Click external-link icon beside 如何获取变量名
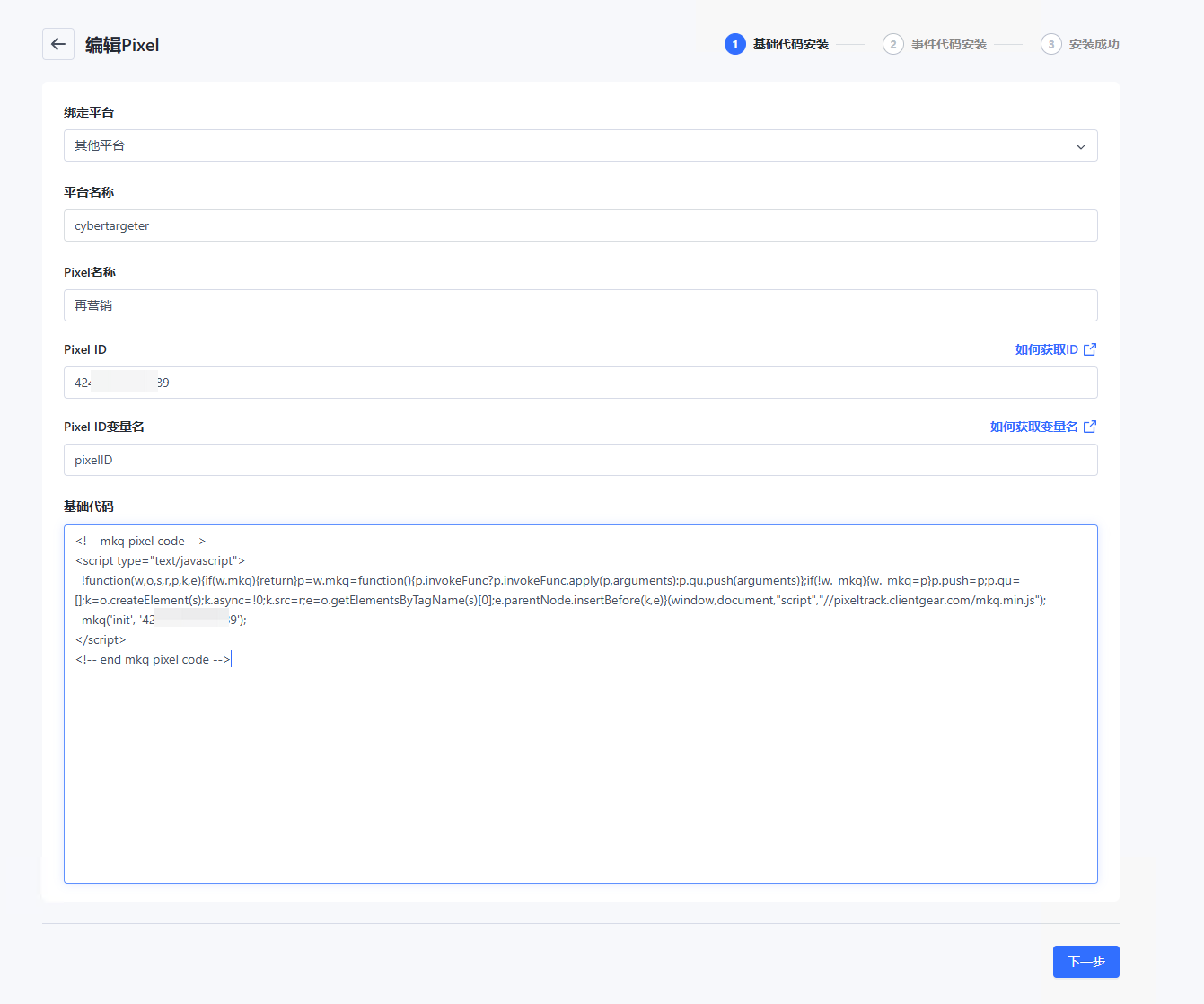1204x1004 pixels. (1090, 427)
